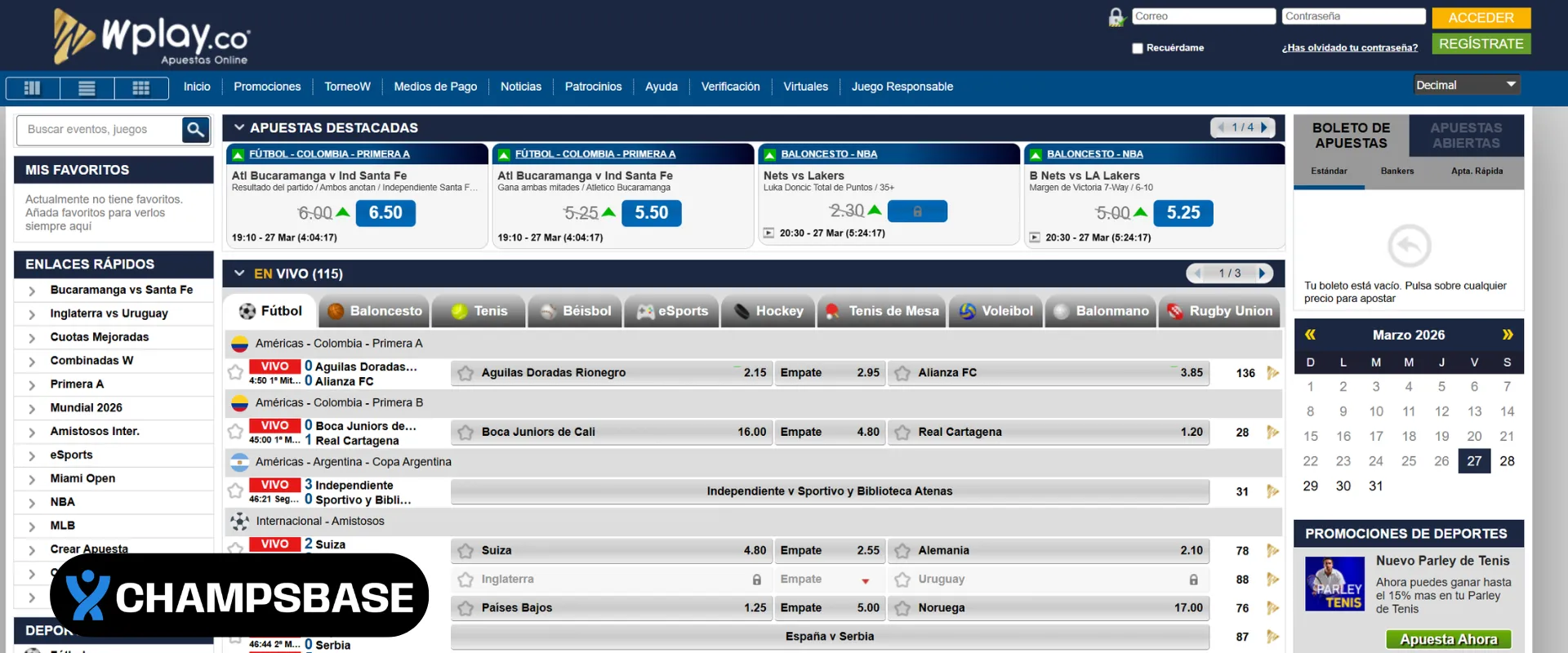Open Fútbol Colombia Primera A first card header

click(329, 154)
